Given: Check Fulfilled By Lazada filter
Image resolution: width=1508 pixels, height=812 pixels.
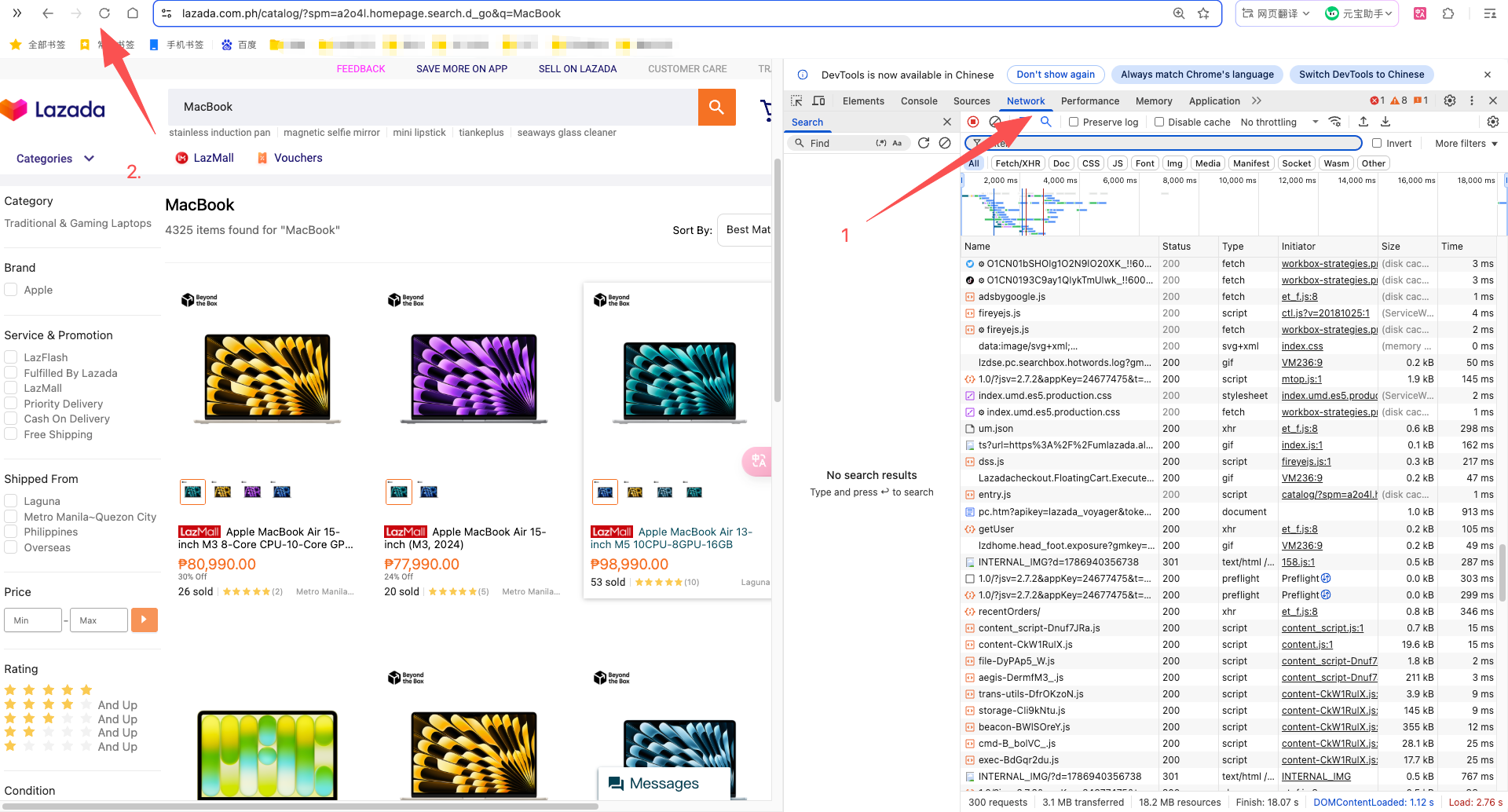Looking at the screenshot, I should 11,373.
